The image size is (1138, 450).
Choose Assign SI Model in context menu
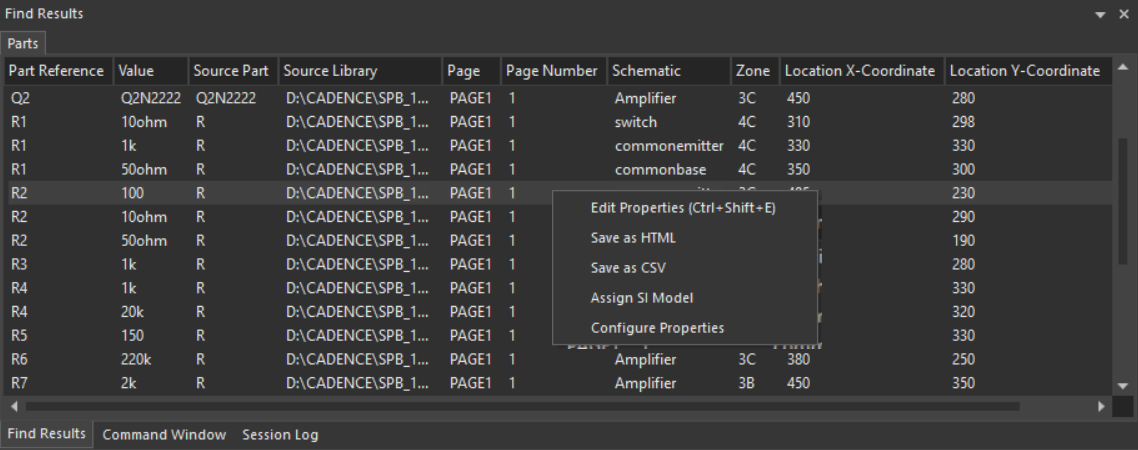coord(641,298)
